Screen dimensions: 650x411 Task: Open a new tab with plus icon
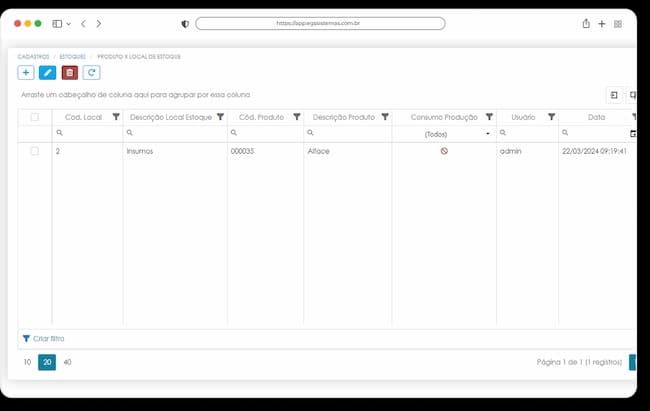click(x=602, y=24)
